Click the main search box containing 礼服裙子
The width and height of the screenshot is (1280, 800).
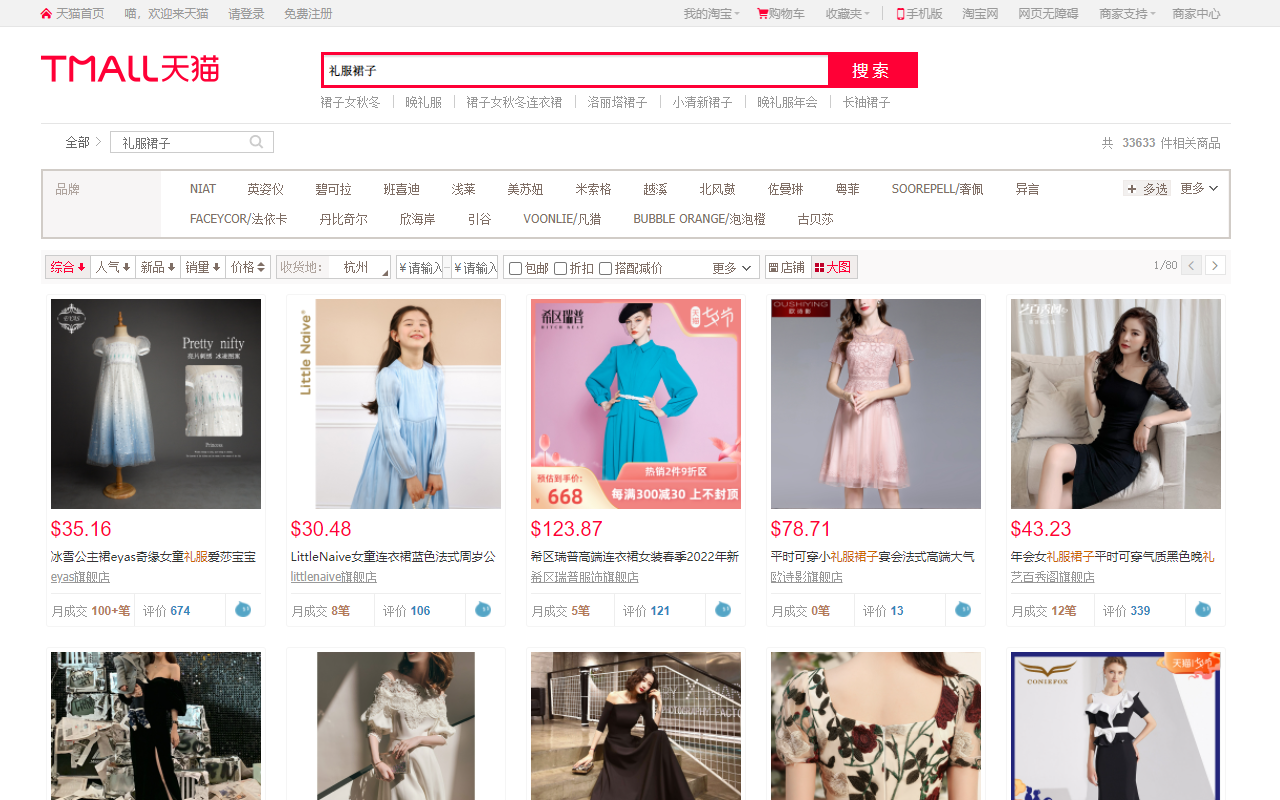tap(575, 70)
